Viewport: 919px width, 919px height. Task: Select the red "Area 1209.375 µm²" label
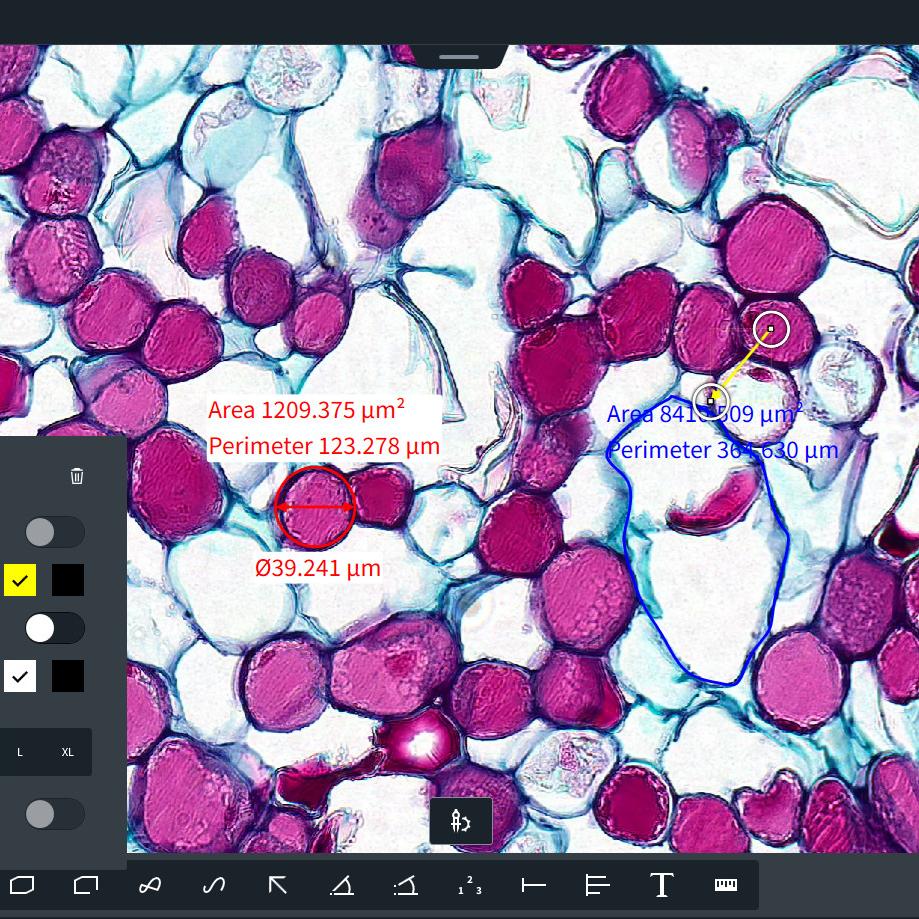[x=307, y=410]
